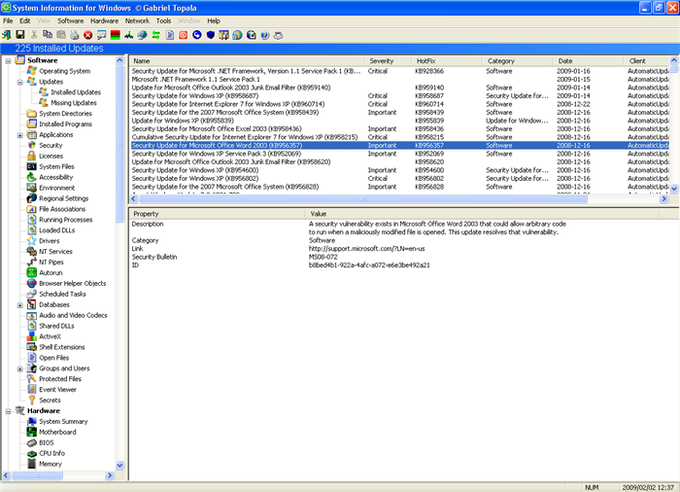The image size is (680, 492).
Task: Click updates list scroll-right arrow
Action: [x=664, y=199]
